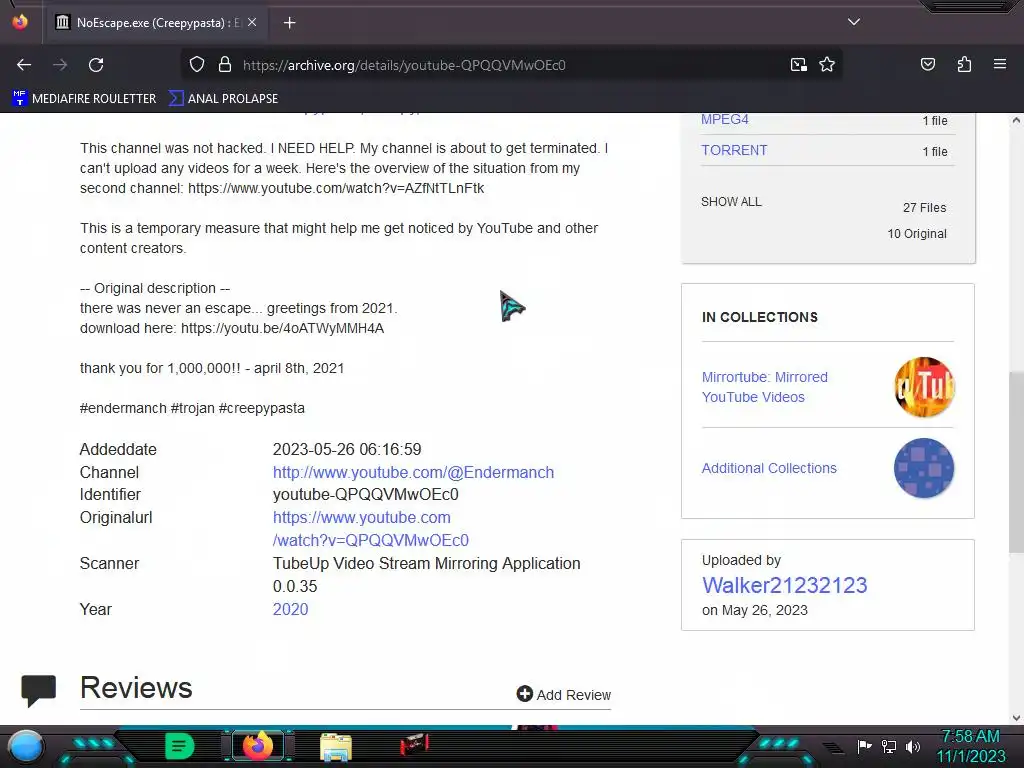The height and width of the screenshot is (768, 1024).
Task: Open the picture-in-picture icon in the address bar
Action: 798,65
